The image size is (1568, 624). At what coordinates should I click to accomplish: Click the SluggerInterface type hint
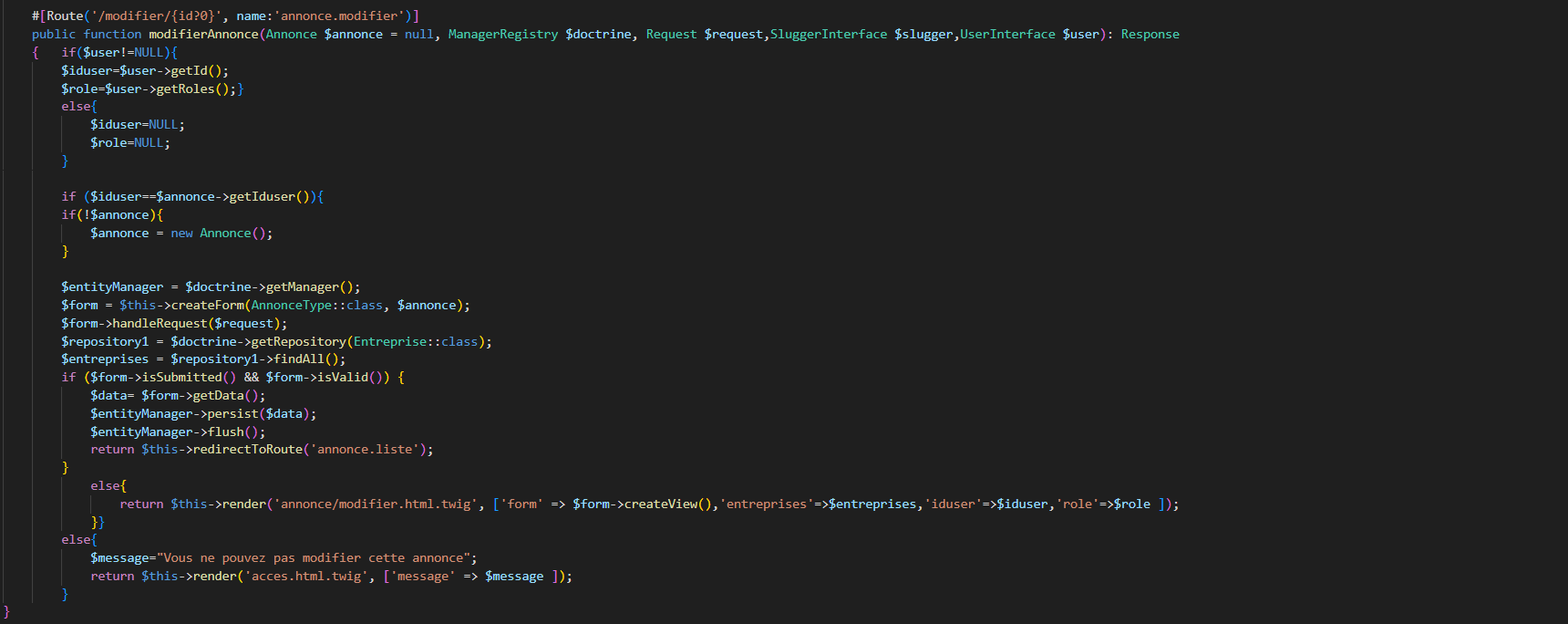[828, 34]
